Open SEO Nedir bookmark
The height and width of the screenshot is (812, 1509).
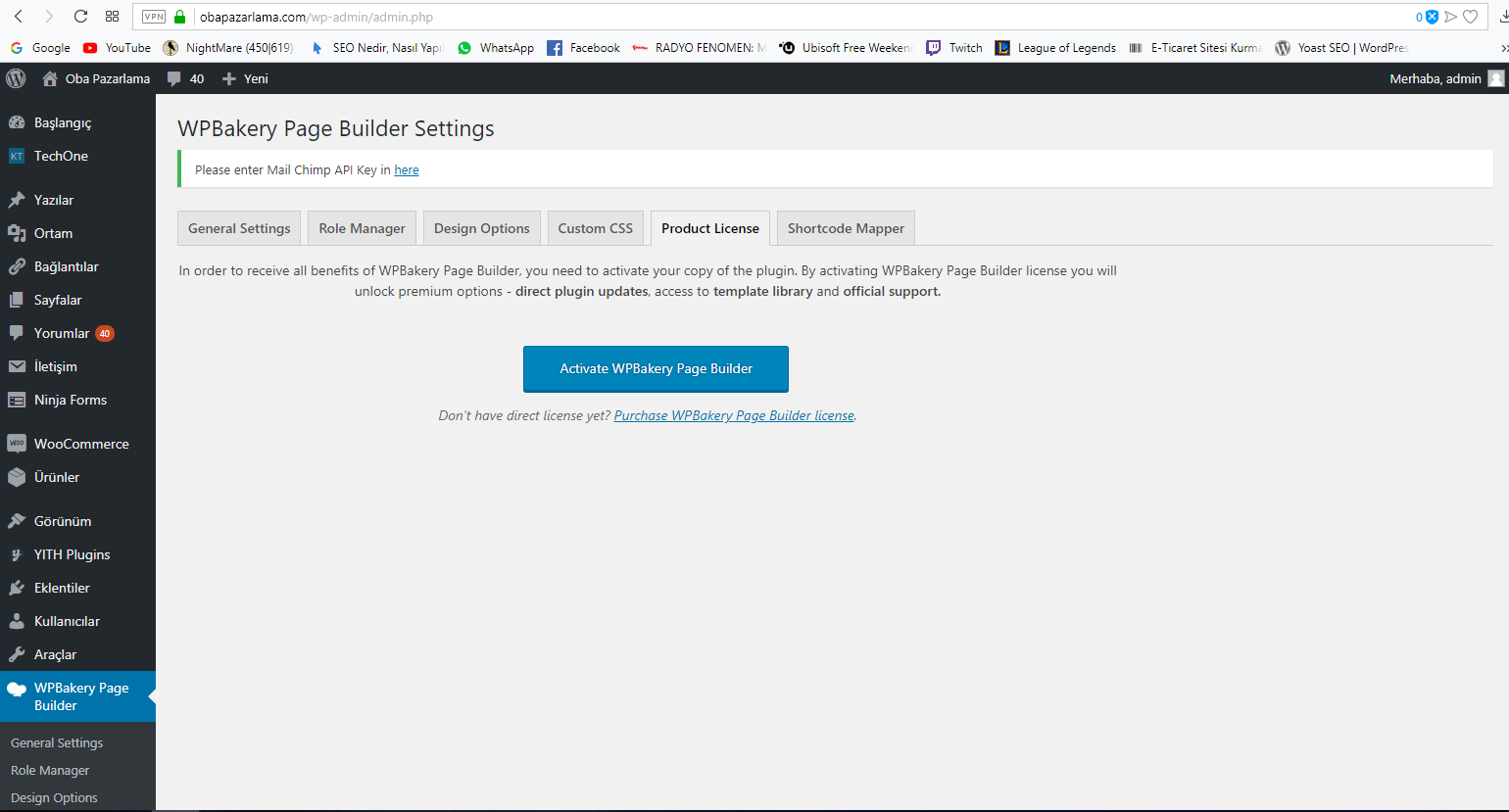pos(376,47)
